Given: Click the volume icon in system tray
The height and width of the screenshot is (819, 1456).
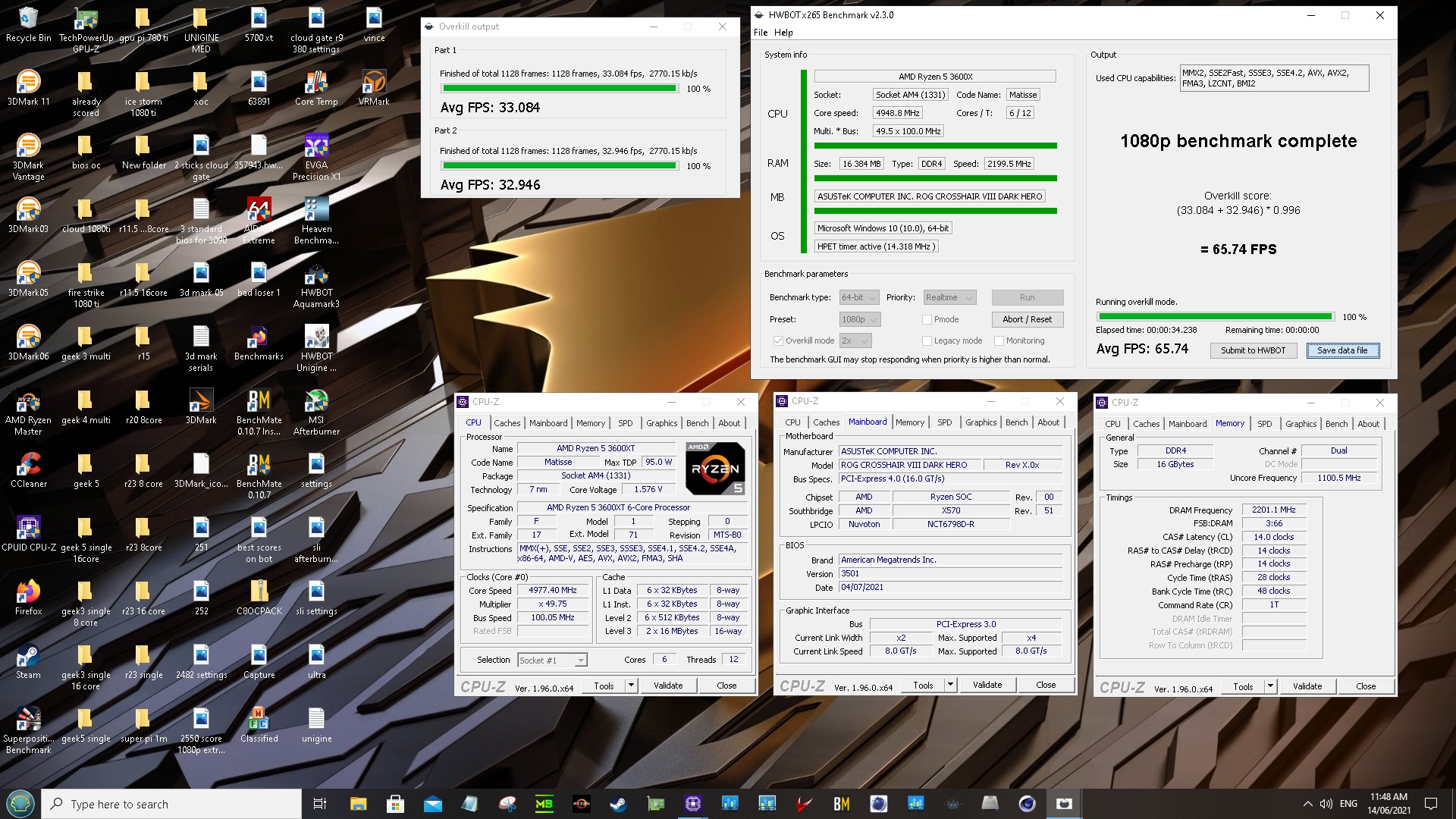Looking at the screenshot, I should coord(1326,804).
